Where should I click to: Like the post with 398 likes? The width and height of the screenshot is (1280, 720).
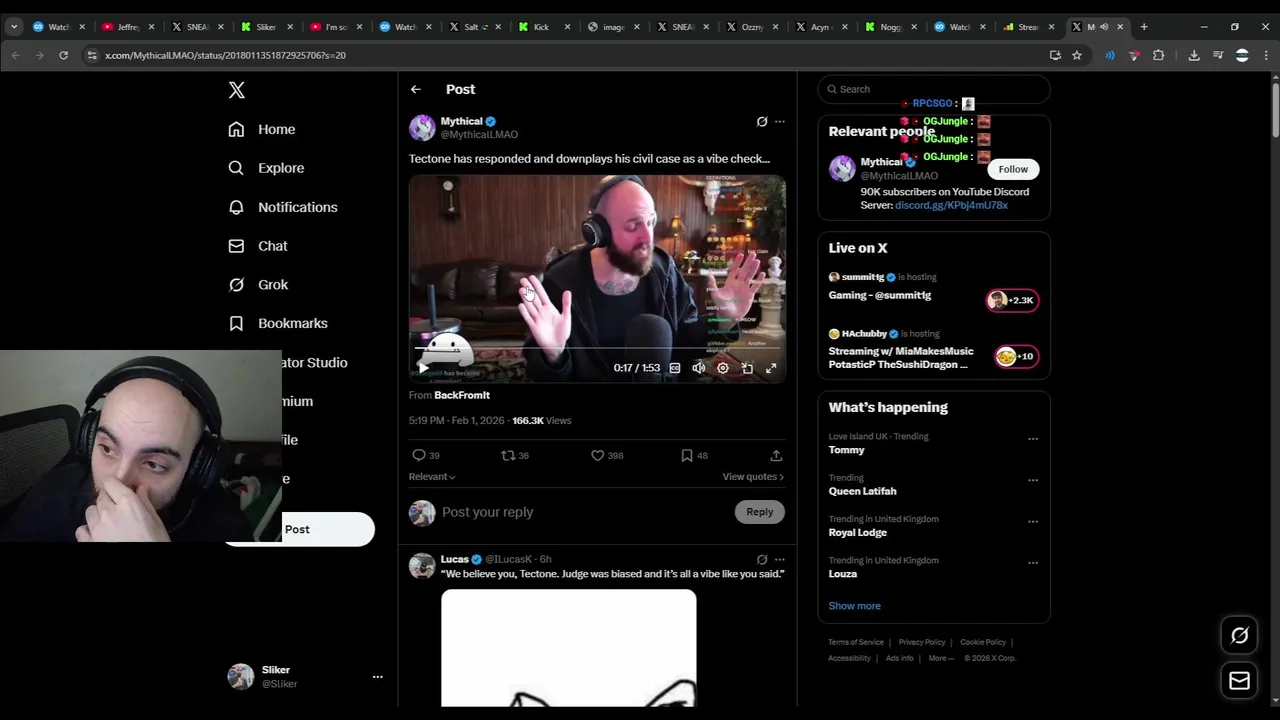(x=607, y=455)
